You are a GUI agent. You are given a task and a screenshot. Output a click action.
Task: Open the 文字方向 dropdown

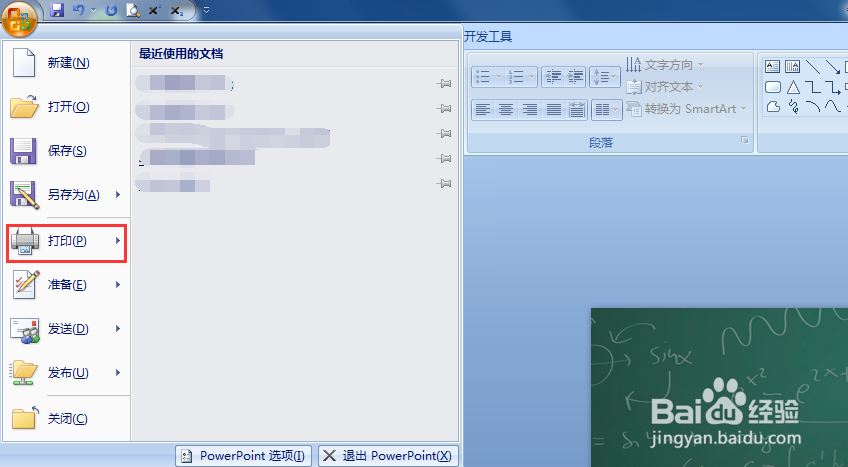[x=665, y=64]
